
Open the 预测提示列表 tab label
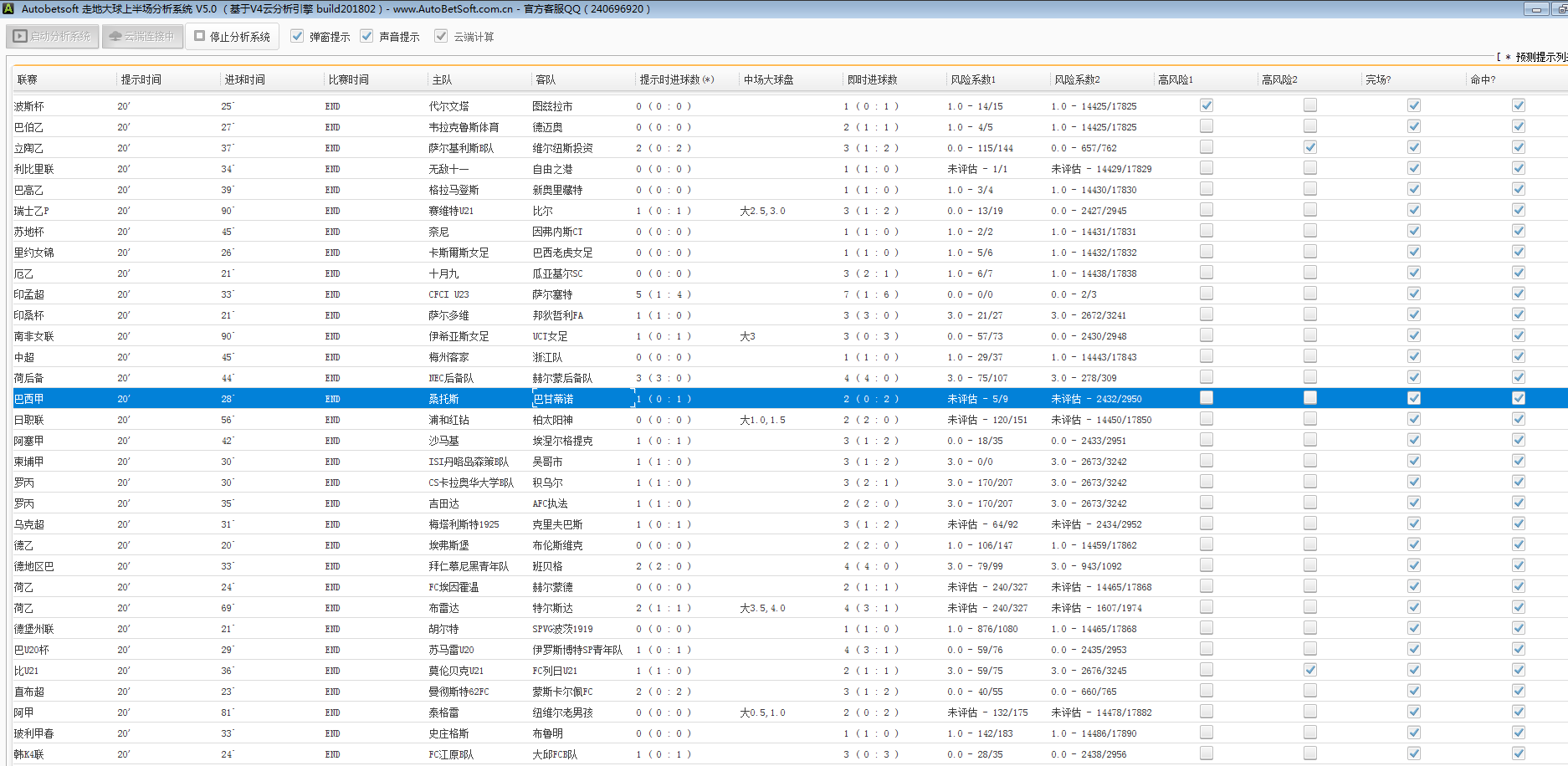click(1538, 57)
